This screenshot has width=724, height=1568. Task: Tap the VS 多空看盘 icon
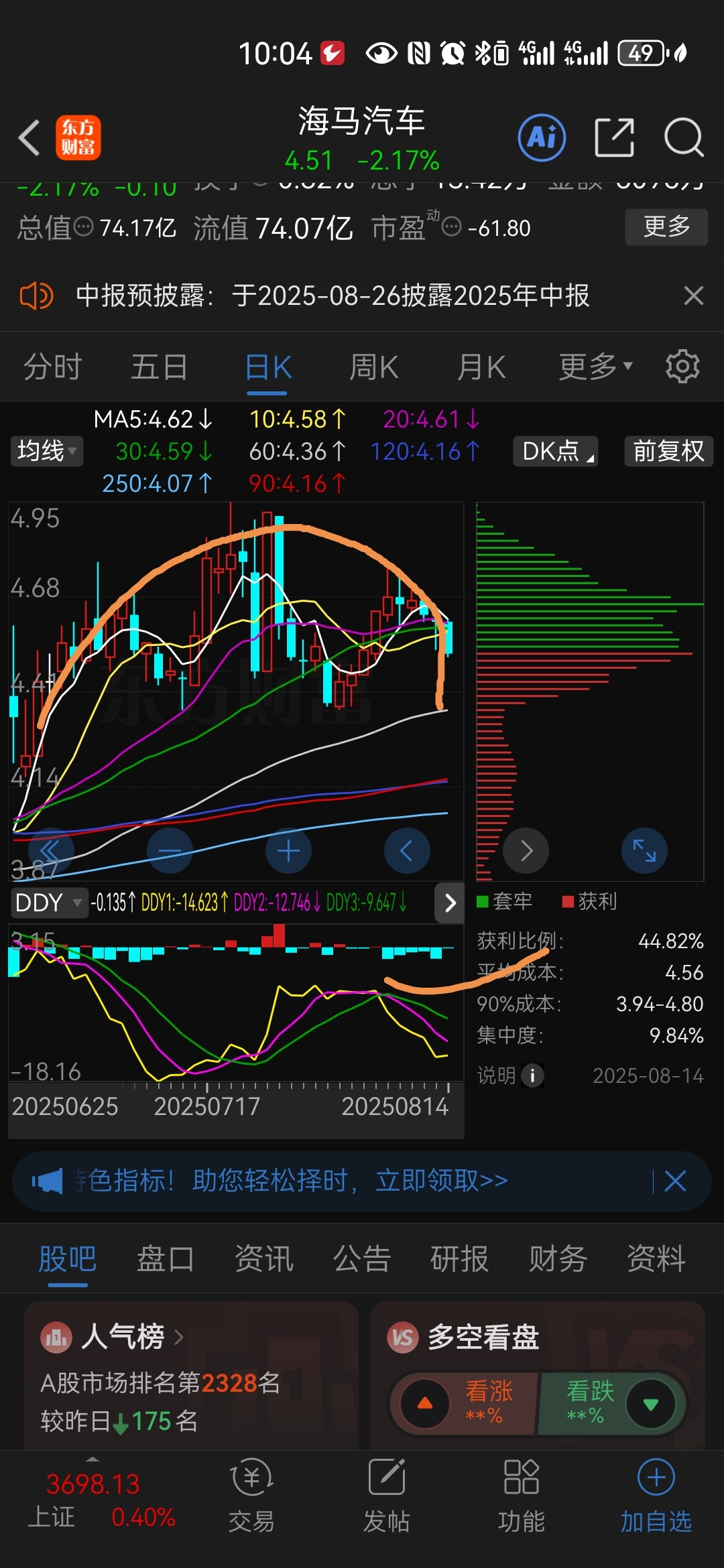coord(403,1337)
